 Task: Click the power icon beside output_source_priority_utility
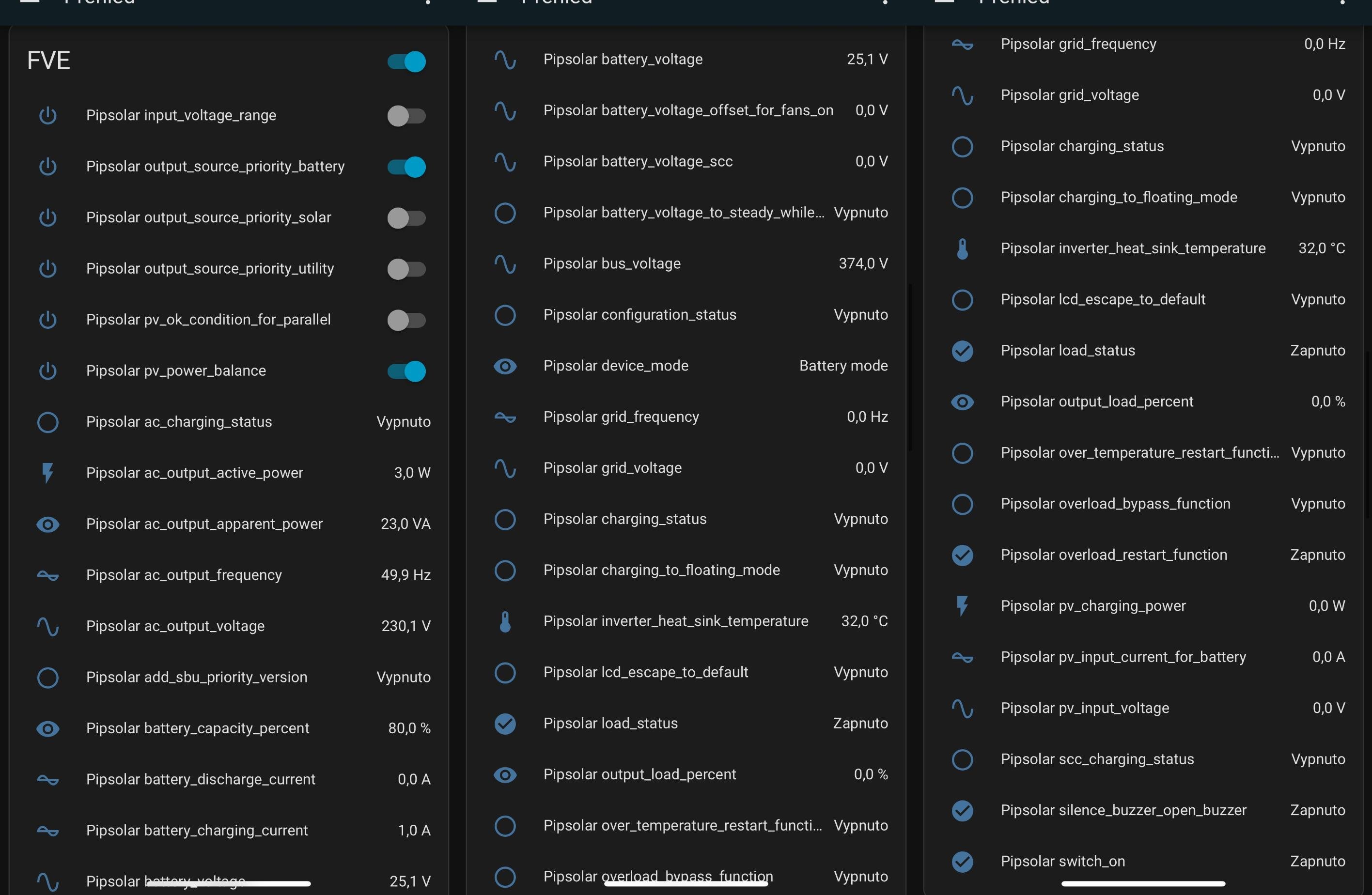pyautogui.click(x=48, y=269)
